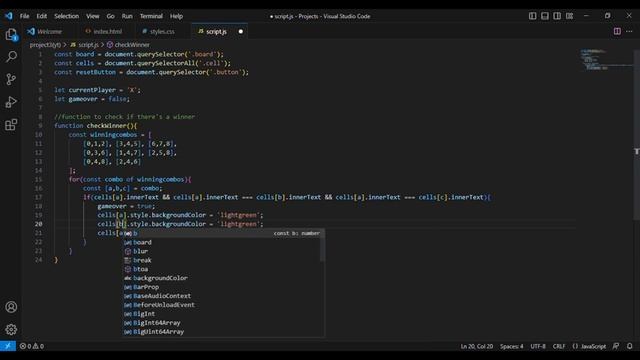Open Run and Debug view
Viewport: 640px width, 360px height.
coord(11,102)
